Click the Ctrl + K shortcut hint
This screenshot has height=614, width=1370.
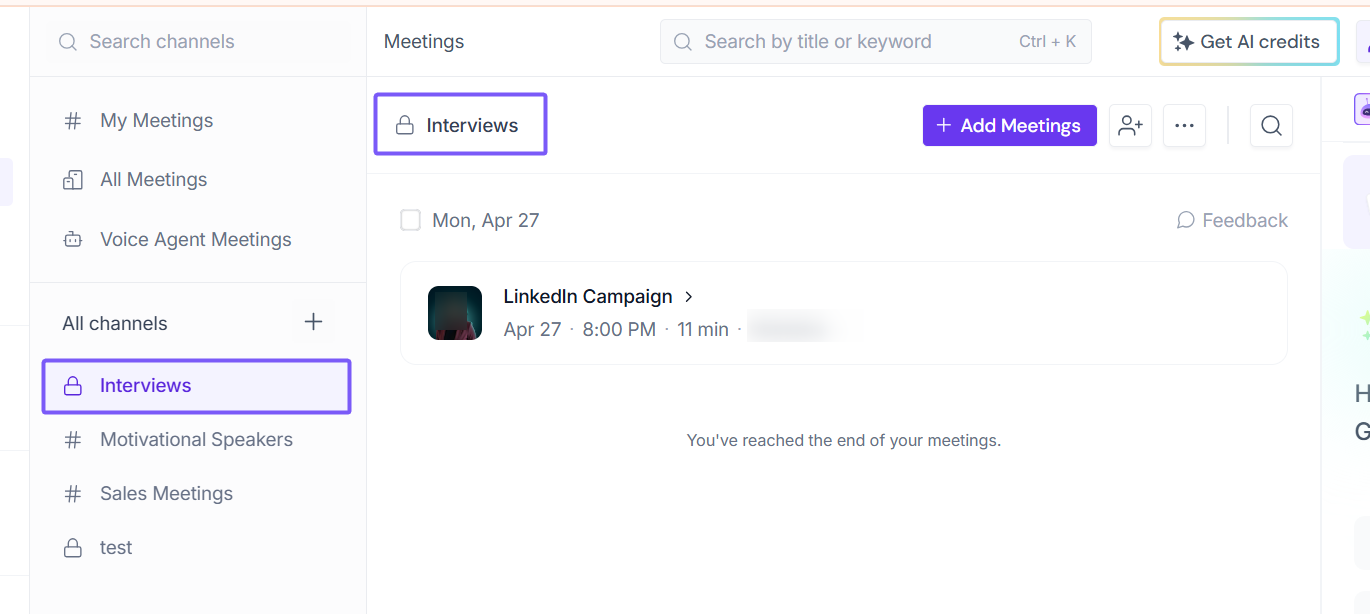1048,41
